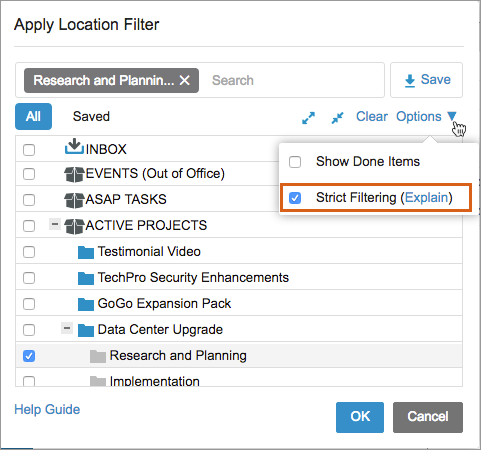Uncheck the Strict Filtering checkbox
481x450 pixels.
click(x=295, y=198)
